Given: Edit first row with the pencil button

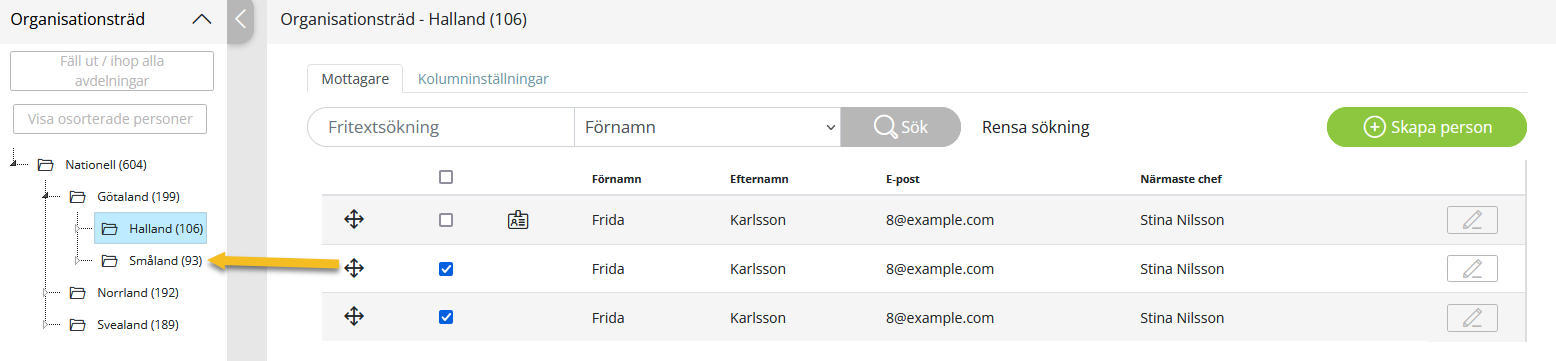Looking at the screenshot, I should pos(1472,220).
